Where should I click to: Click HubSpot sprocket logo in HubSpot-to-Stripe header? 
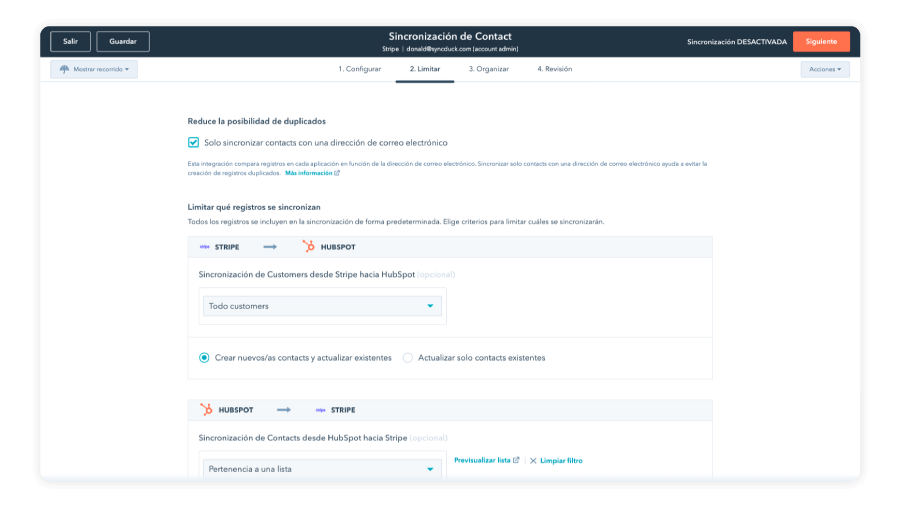tap(206, 409)
